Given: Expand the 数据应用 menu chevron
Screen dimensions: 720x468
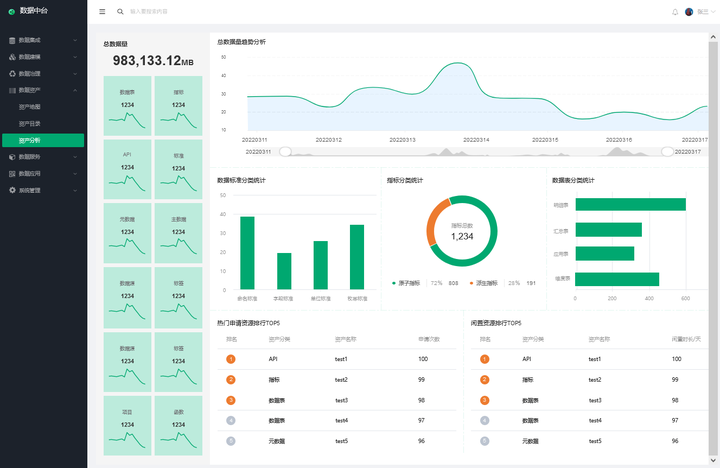Looking at the screenshot, I should click(x=75, y=174).
